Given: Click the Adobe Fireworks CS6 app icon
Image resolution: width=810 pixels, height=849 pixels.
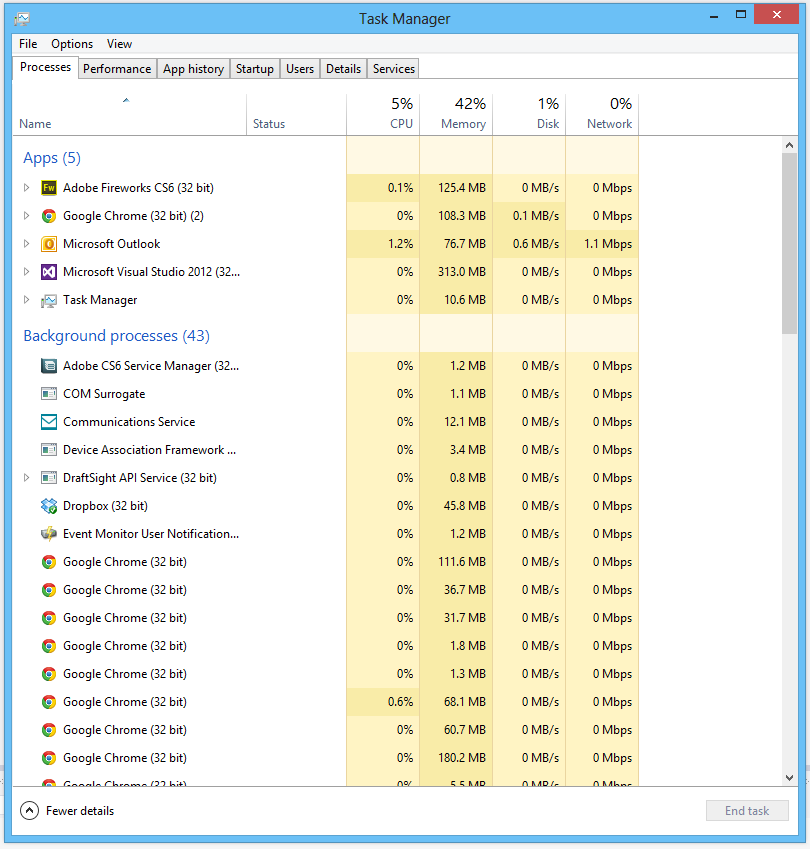Looking at the screenshot, I should coord(48,187).
